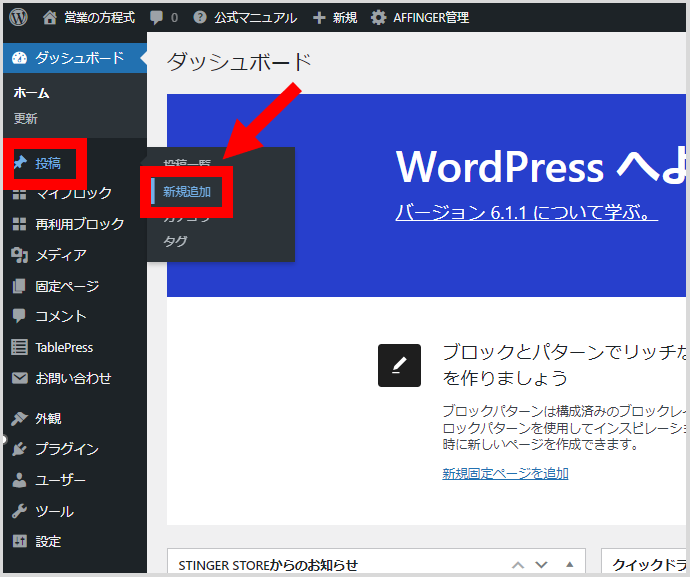Viewport: 690px width, 577px height.
Task: Click the black pencil edit icon
Action: (399, 366)
